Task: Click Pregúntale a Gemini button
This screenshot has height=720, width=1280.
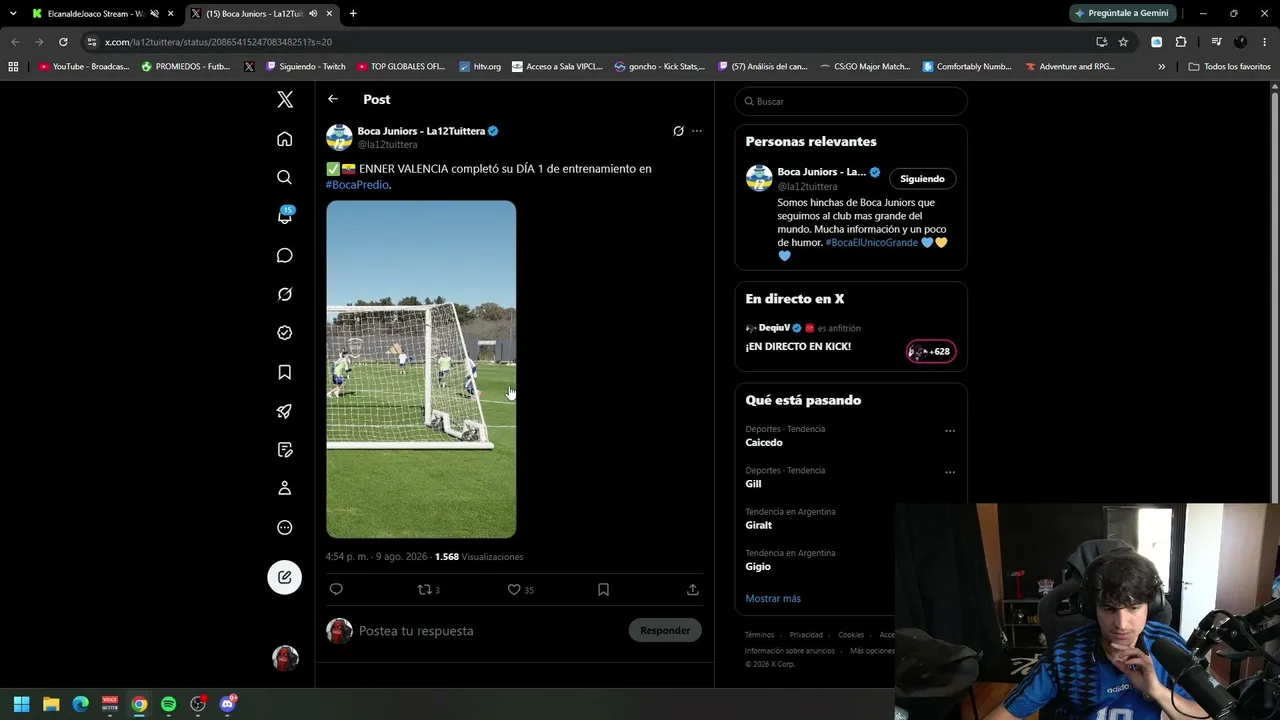Action: [1121, 14]
